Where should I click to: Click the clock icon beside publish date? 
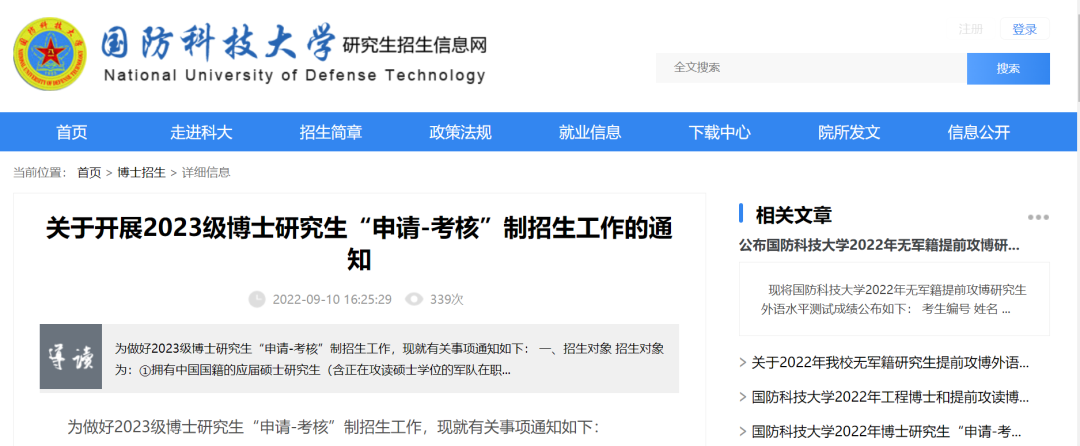pyautogui.click(x=256, y=299)
